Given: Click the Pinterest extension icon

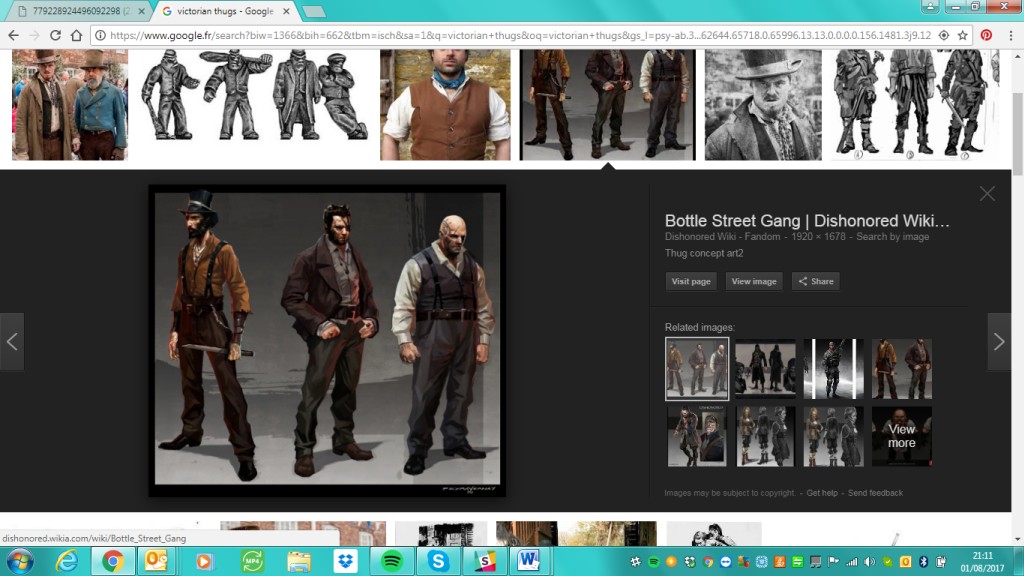Looking at the screenshot, I should pos(986,35).
